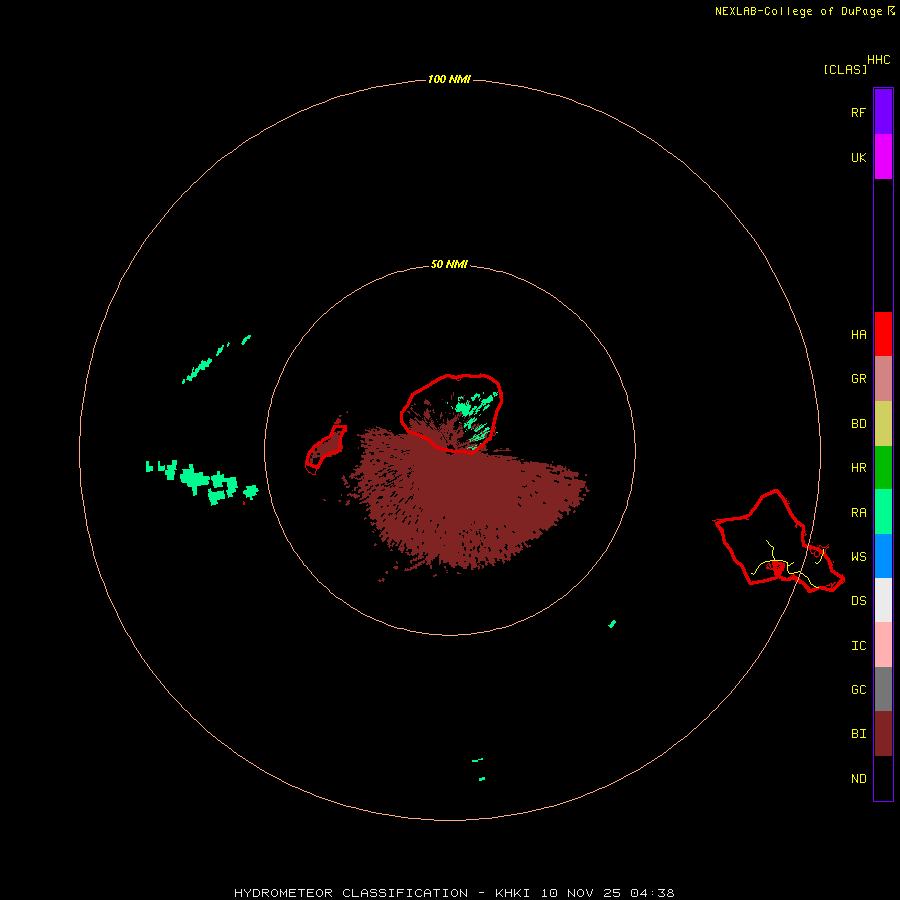Click the Hydrometeor Classification caption text
Image resolution: width=900 pixels, height=900 pixels.
pos(454,893)
